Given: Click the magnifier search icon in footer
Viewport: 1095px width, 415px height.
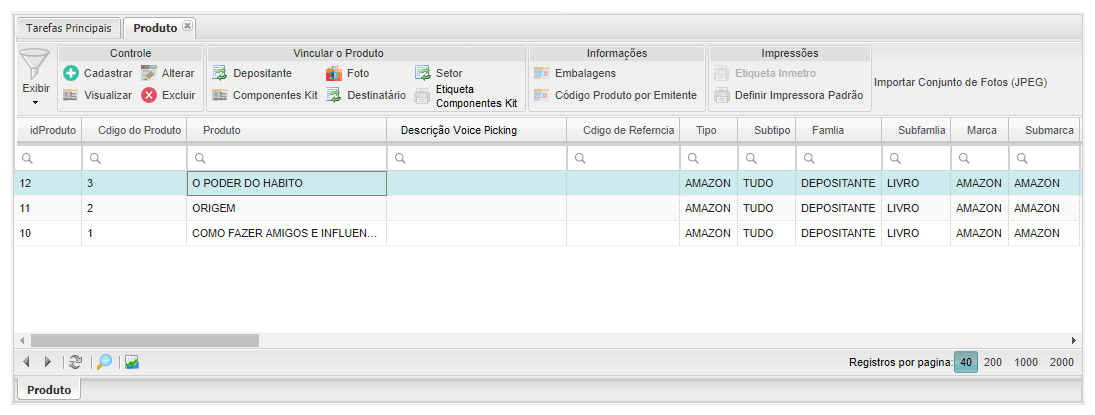Looking at the screenshot, I should coord(104,362).
